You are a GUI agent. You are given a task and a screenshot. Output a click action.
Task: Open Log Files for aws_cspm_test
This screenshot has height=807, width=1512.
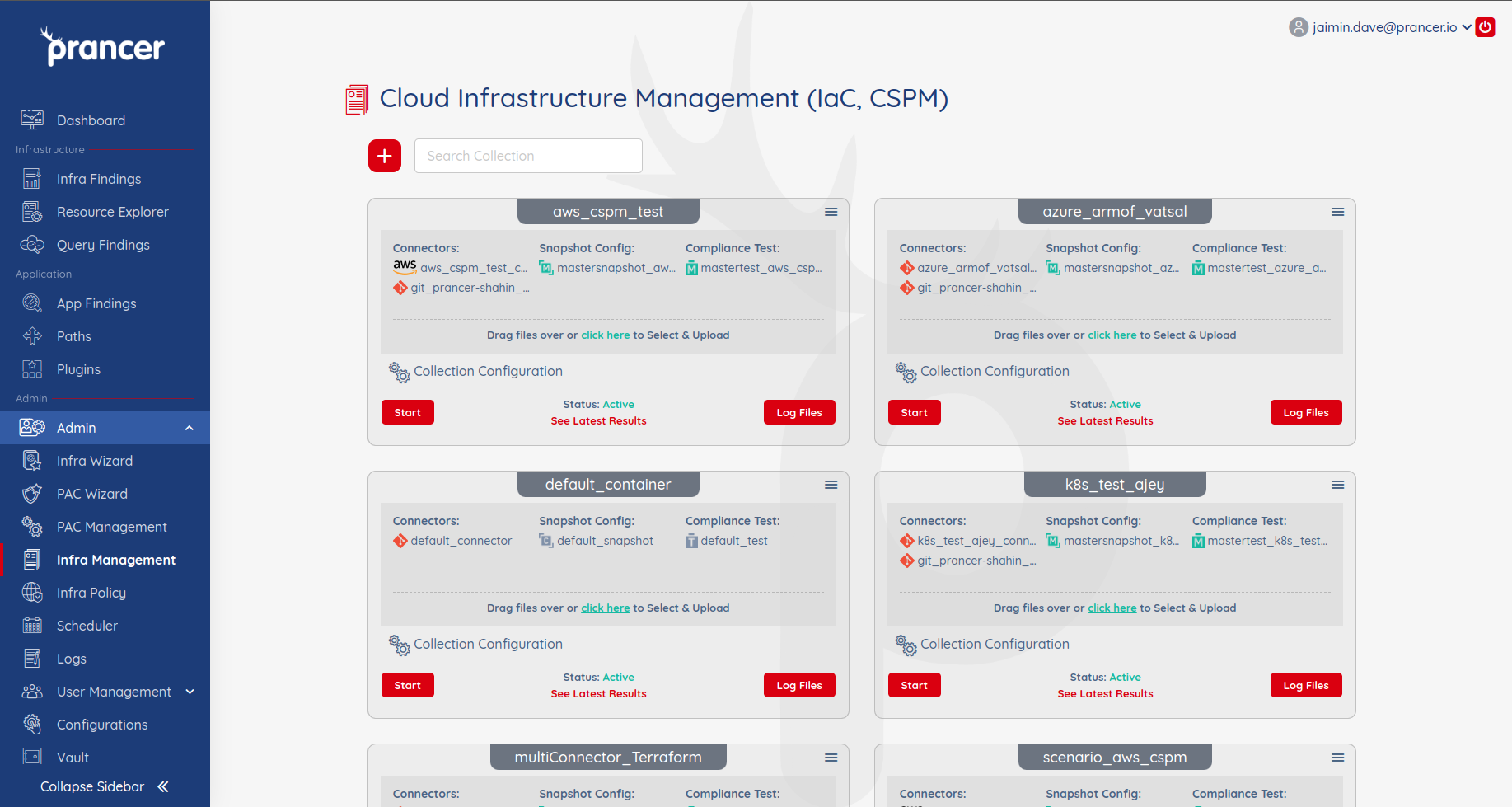coord(799,412)
